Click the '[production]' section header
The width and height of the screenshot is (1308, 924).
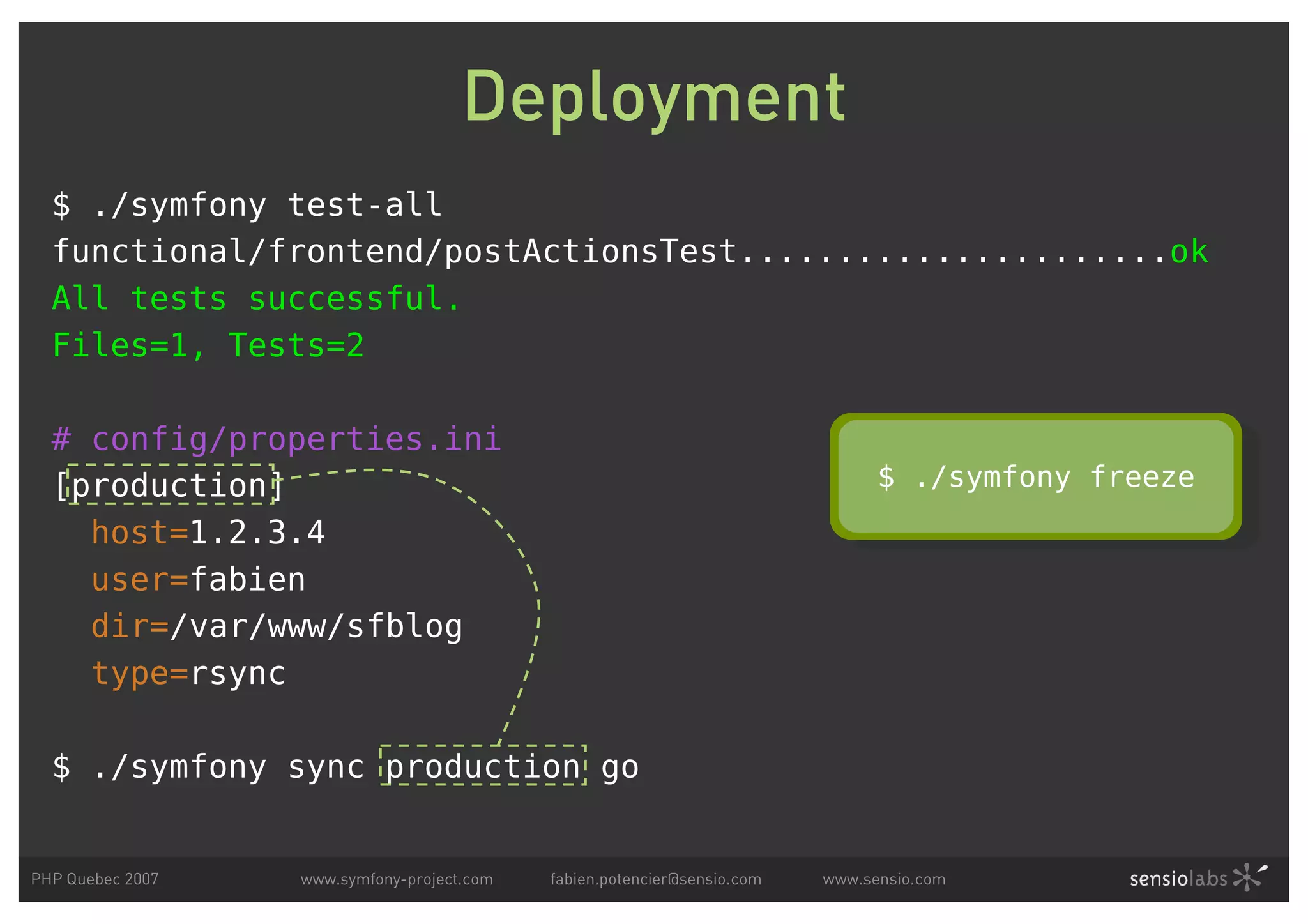coord(169,485)
